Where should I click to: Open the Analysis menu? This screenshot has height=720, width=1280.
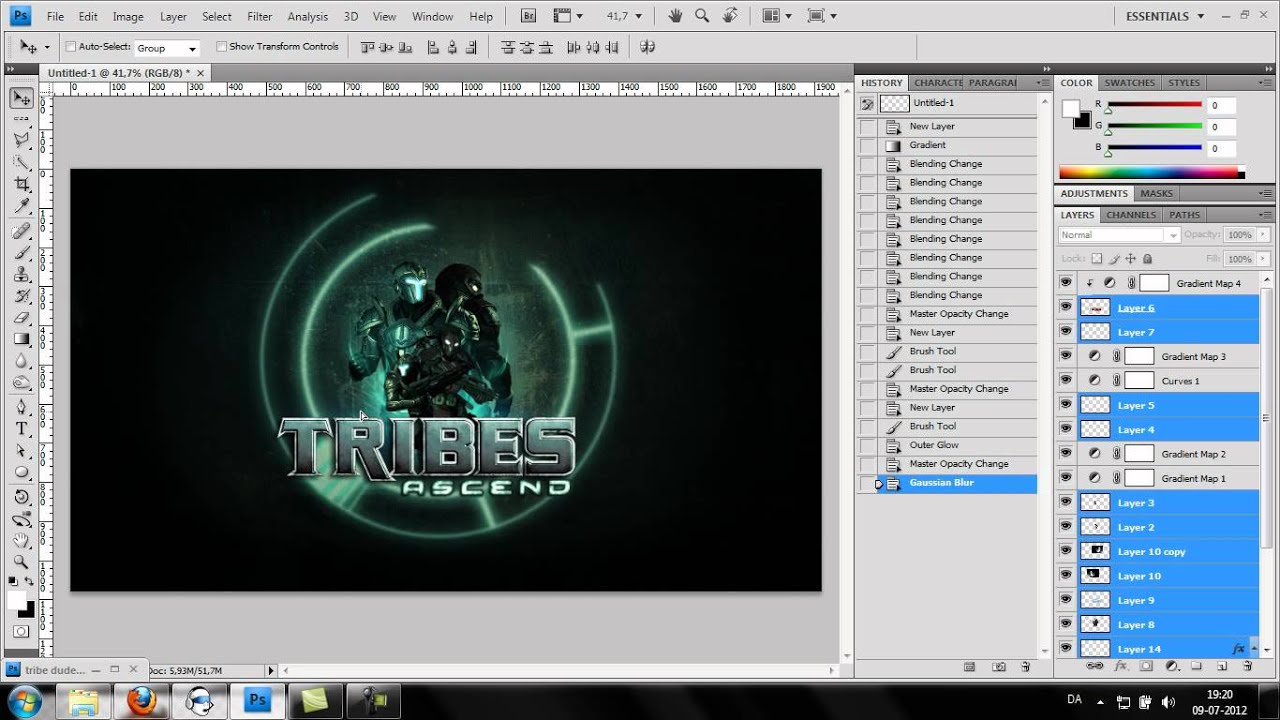pos(308,17)
